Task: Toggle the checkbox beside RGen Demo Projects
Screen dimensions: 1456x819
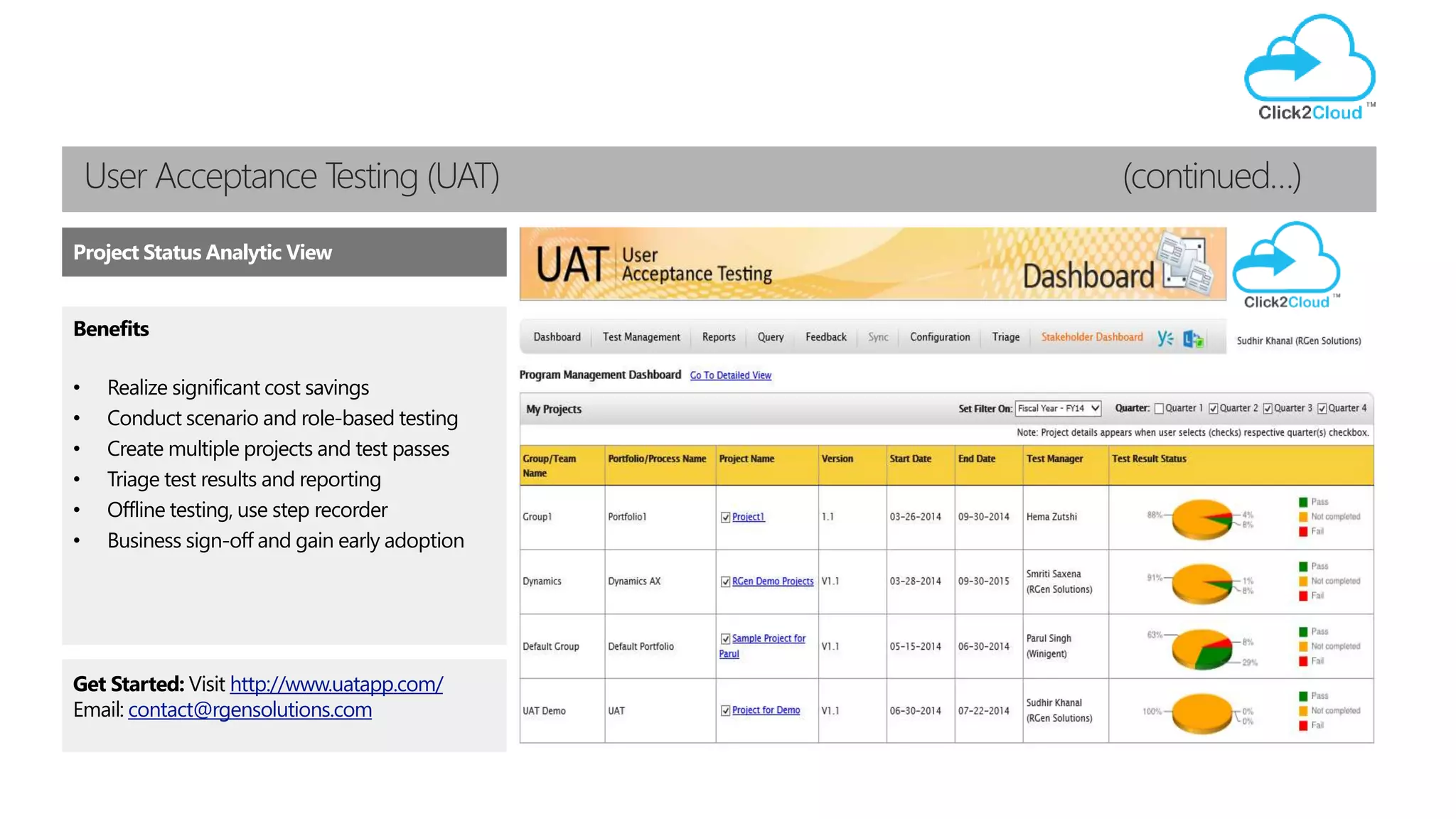Action: point(725,582)
